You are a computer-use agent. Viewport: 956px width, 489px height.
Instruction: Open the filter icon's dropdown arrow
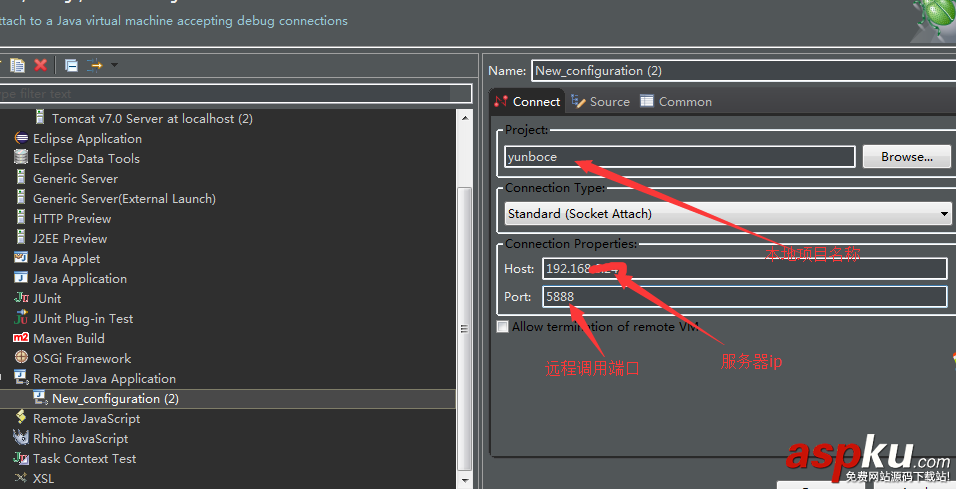[114, 65]
